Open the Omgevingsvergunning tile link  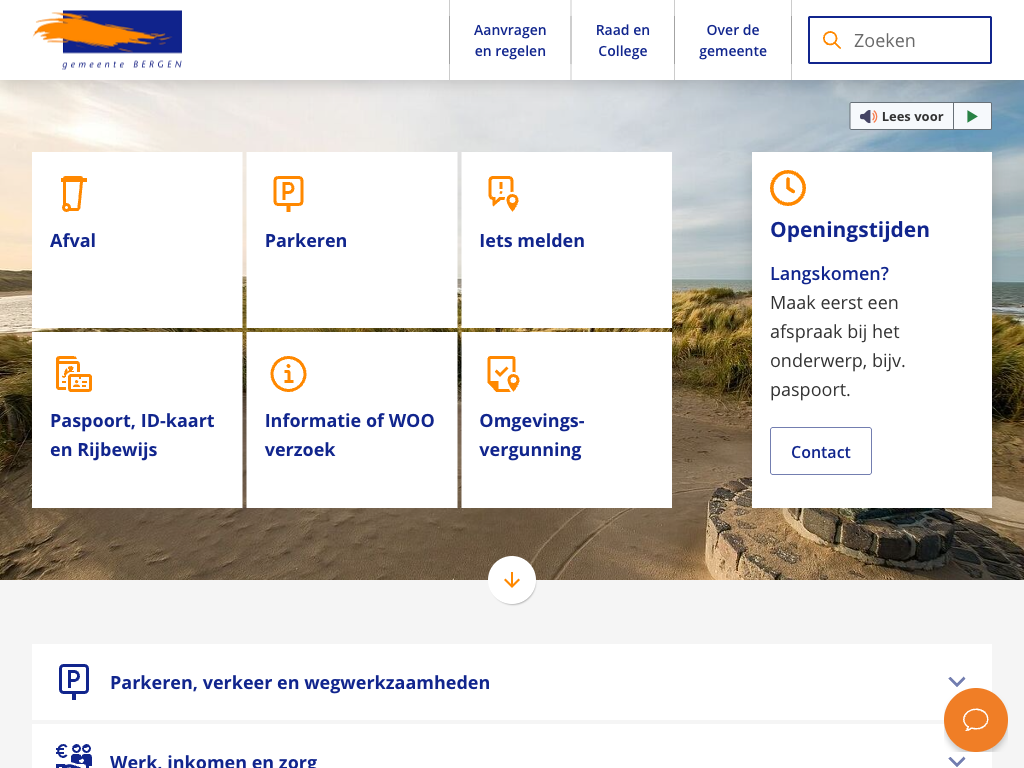[x=567, y=420]
